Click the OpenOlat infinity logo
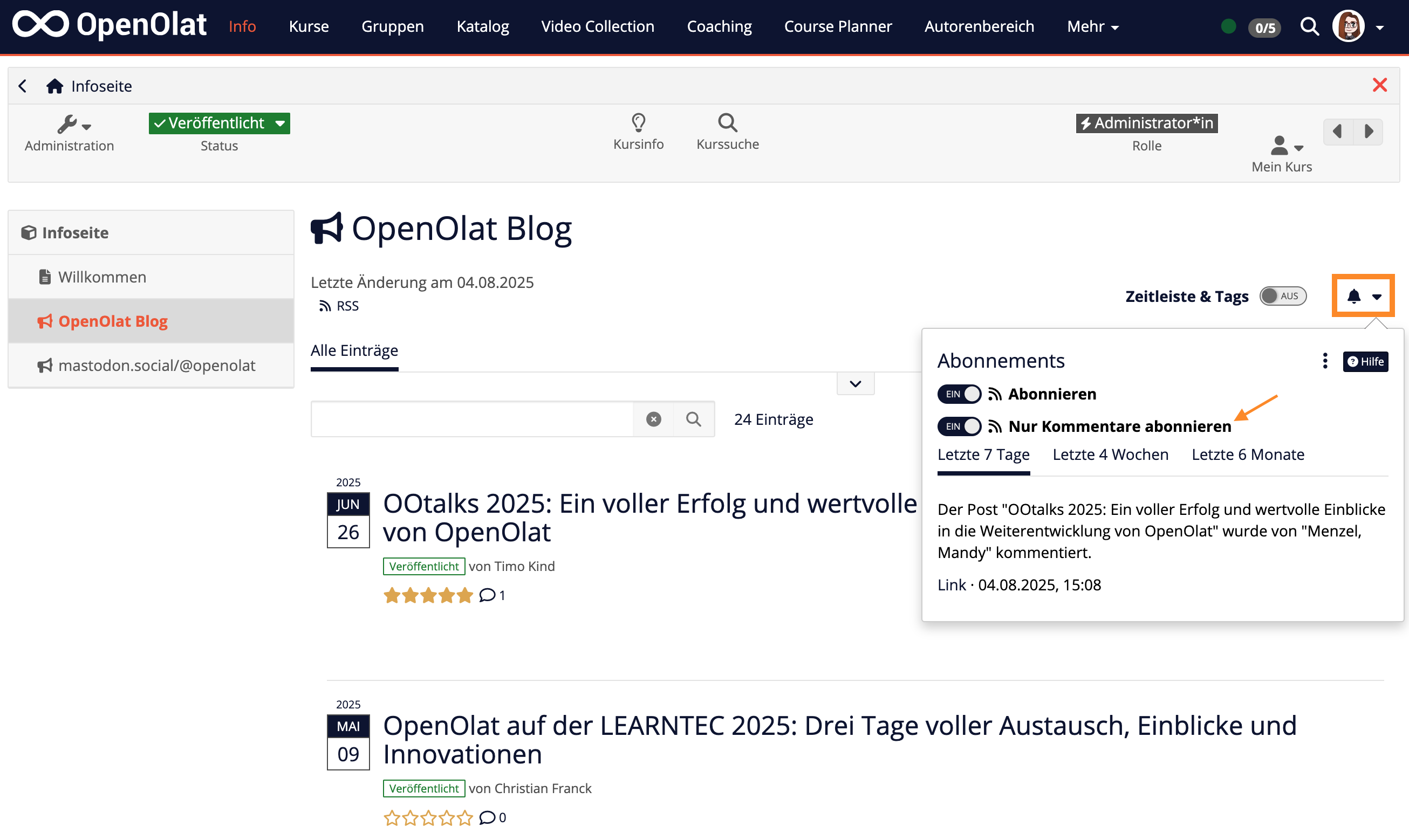 click(42, 25)
